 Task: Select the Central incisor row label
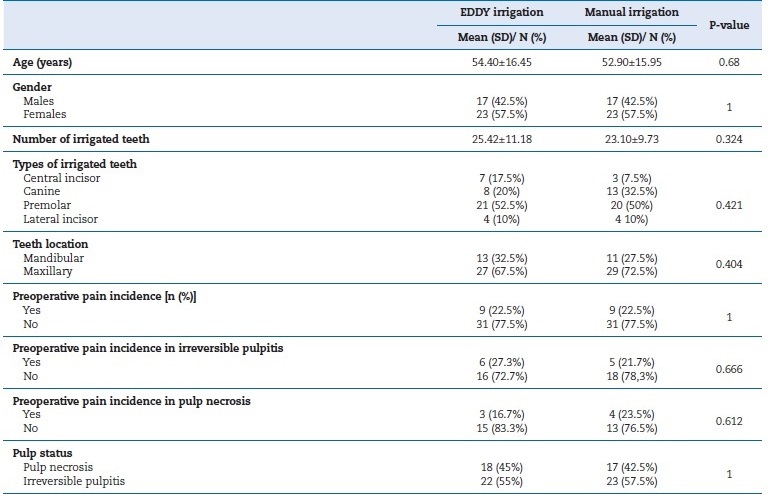61,178
